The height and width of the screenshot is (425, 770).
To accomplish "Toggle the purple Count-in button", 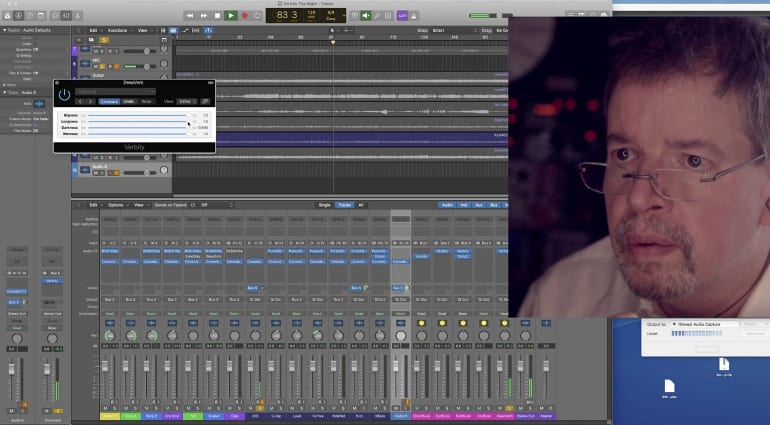I will point(402,16).
